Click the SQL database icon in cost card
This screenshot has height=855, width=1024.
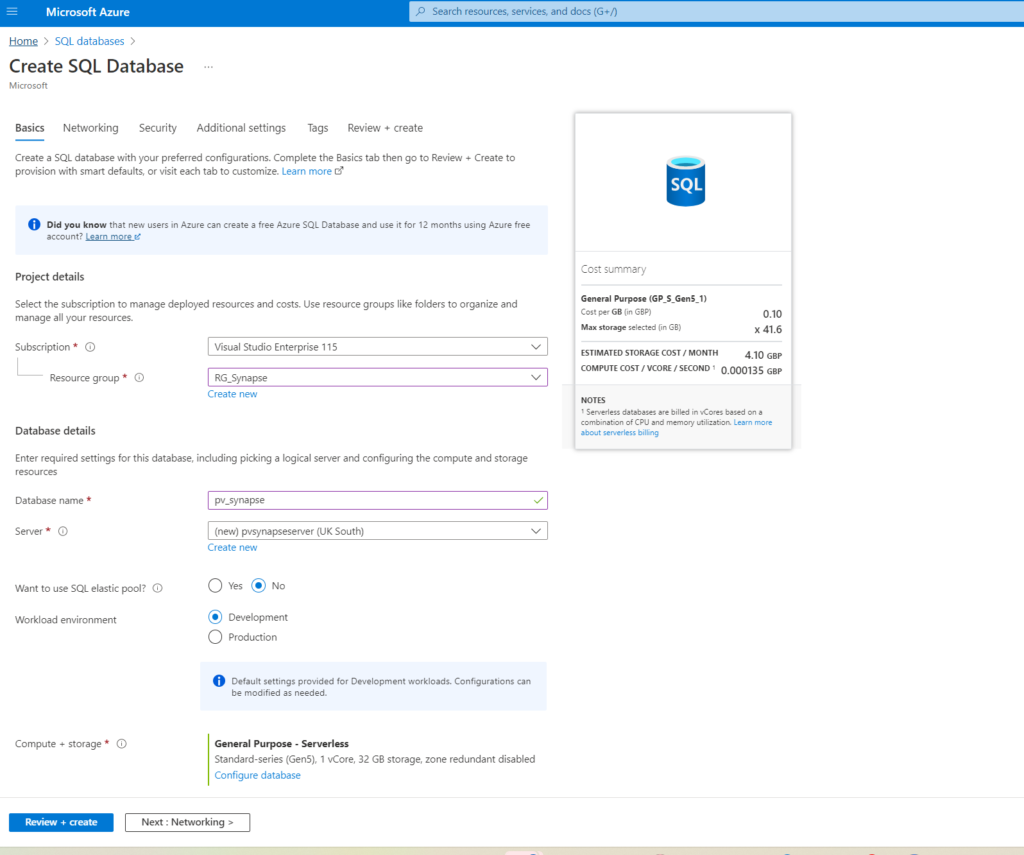click(x=685, y=182)
